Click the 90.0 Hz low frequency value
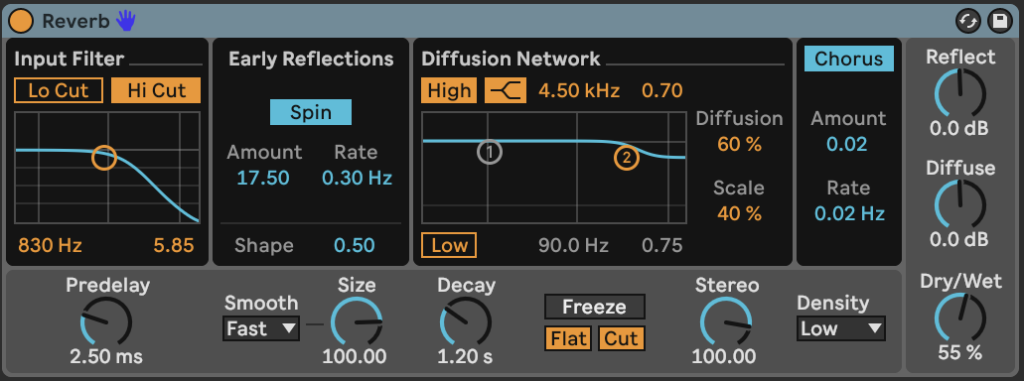1024x381 pixels. pyautogui.click(x=573, y=246)
